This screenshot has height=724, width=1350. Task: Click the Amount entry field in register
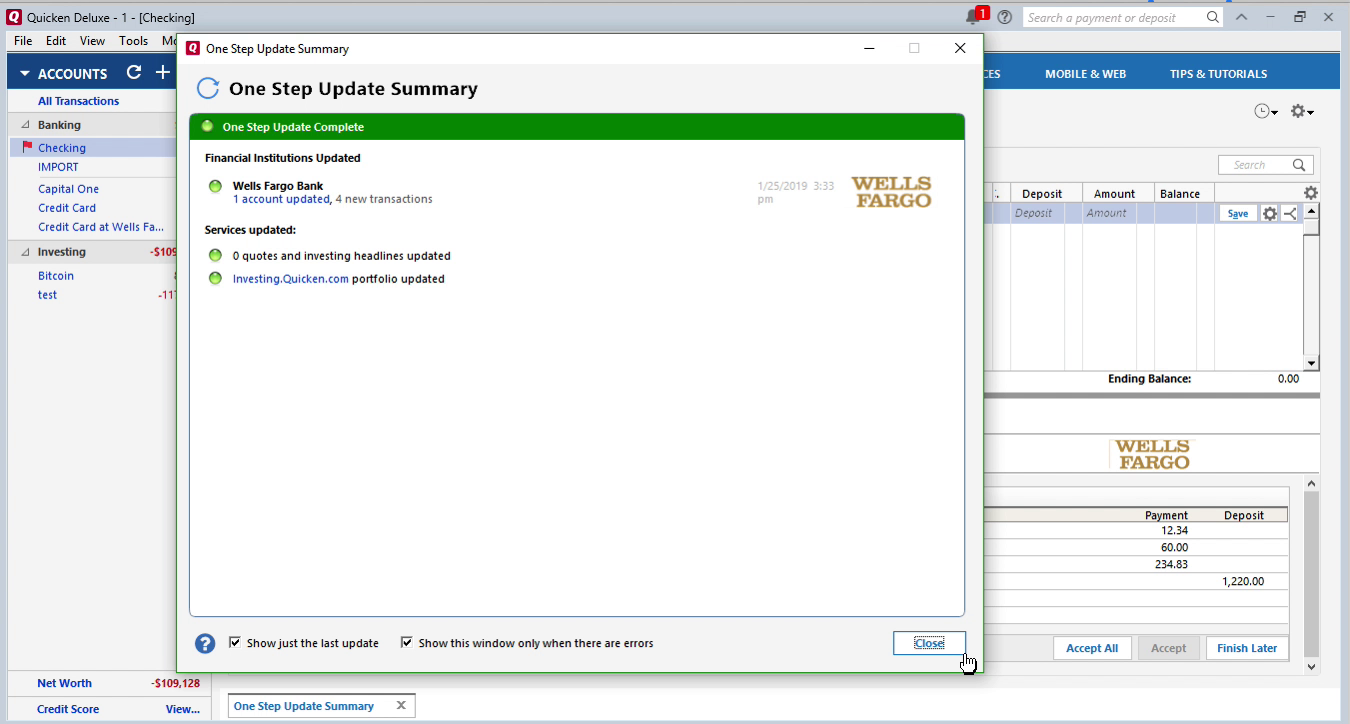point(1118,213)
